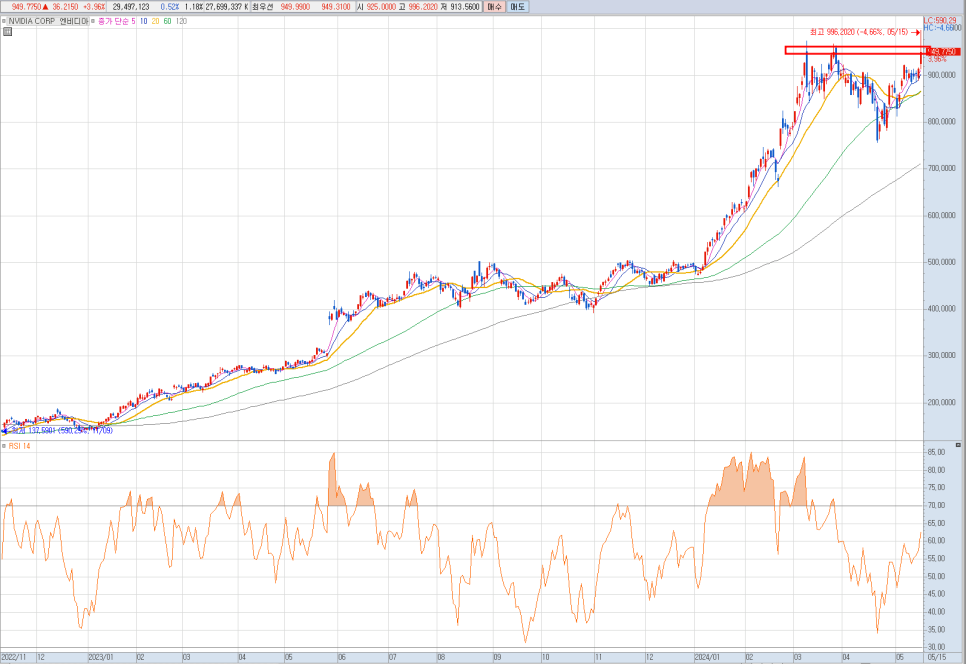
Task: Click the NVIDIA CORP 엔비디아 chart label
Action: coord(48,21)
